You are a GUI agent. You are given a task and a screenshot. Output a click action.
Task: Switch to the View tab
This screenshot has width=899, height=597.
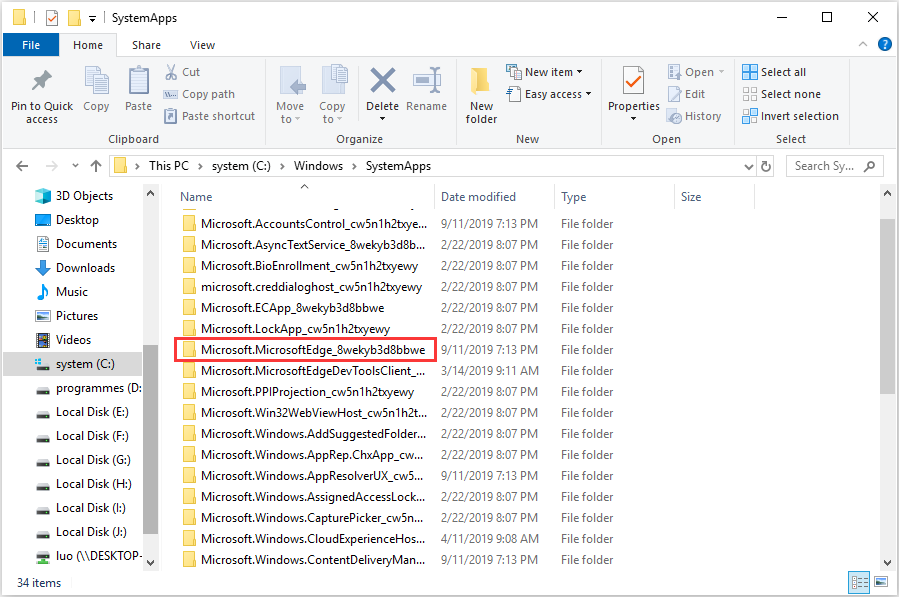tap(202, 45)
